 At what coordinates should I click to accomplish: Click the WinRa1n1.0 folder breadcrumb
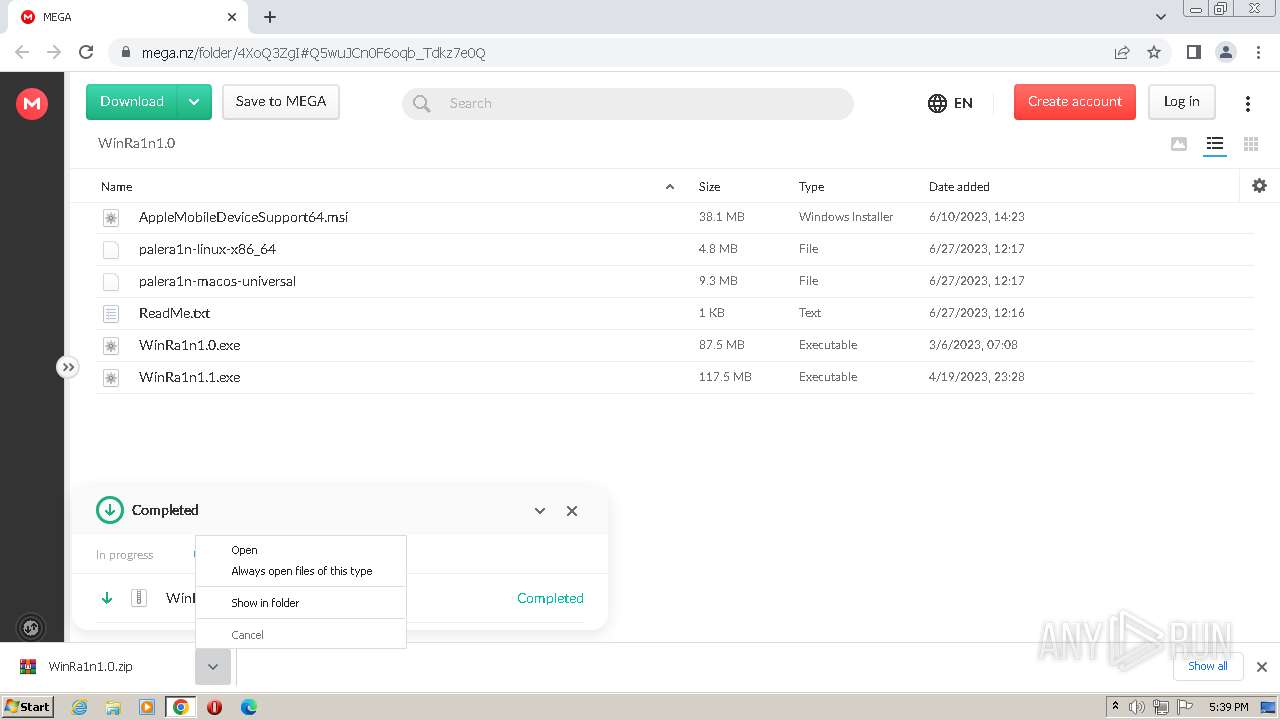pyautogui.click(x=136, y=143)
